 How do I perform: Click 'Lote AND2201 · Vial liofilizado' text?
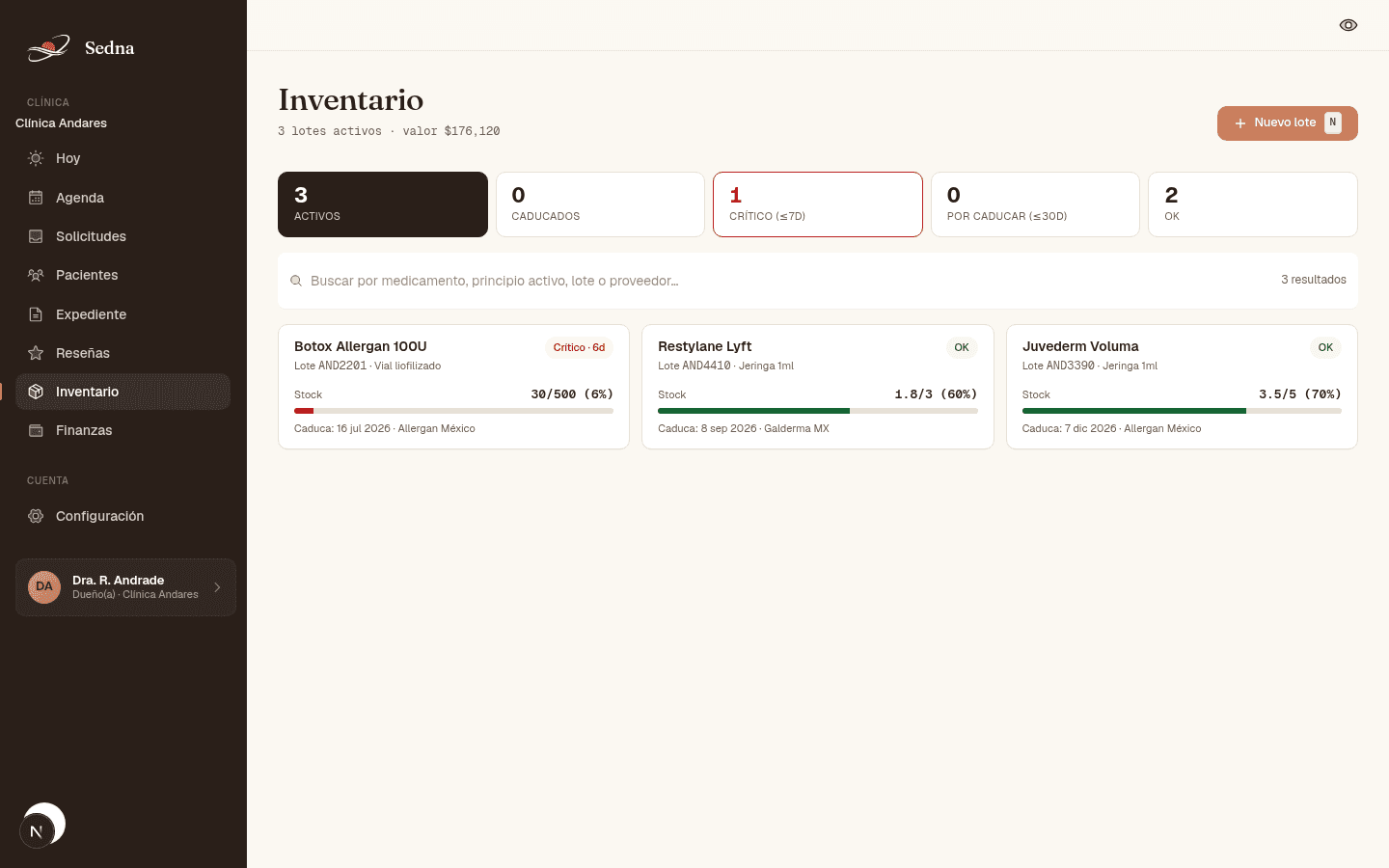(368, 366)
